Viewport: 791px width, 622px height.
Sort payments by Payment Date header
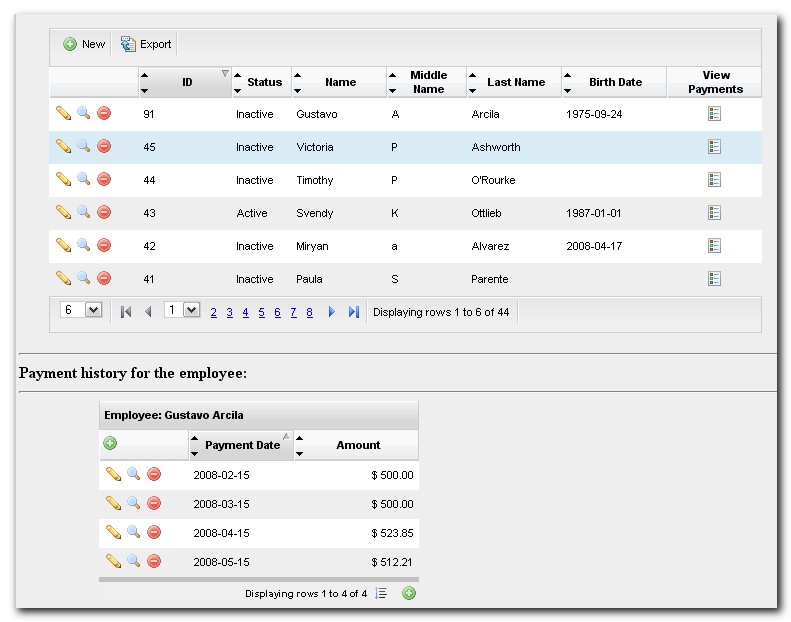pyautogui.click(x=241, y=445)
